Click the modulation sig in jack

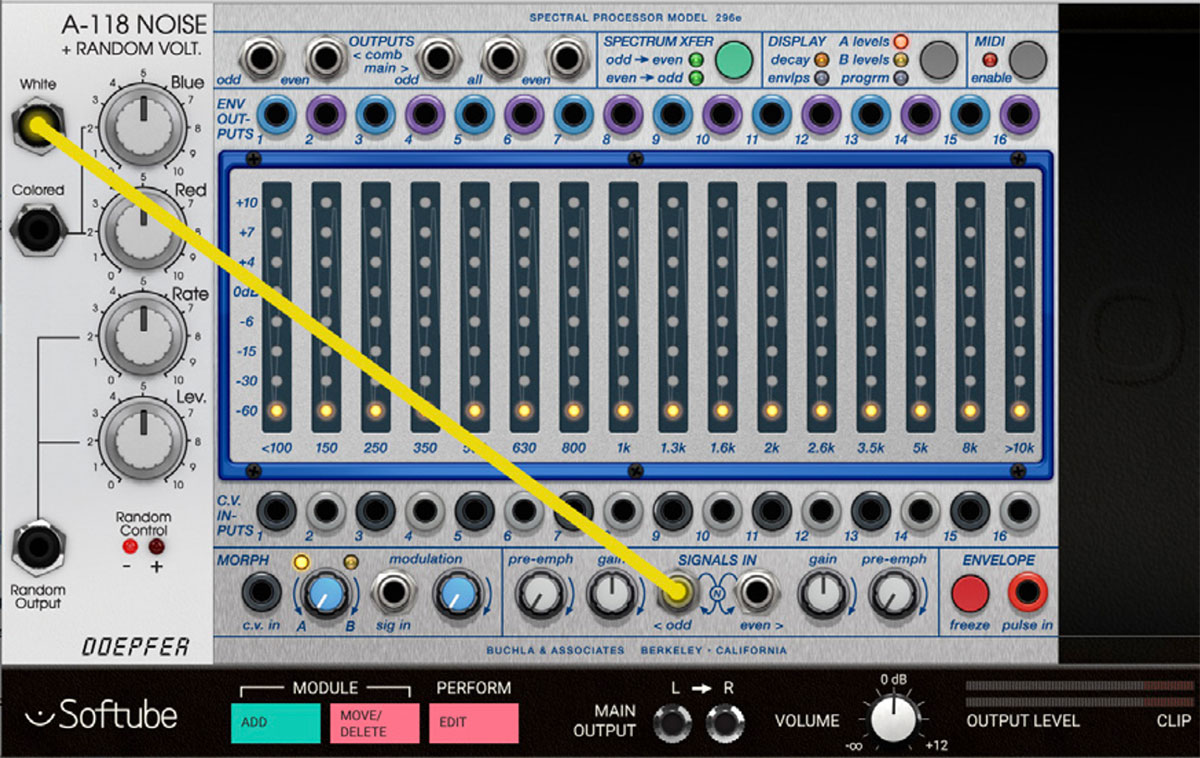(x=392, y=594)
